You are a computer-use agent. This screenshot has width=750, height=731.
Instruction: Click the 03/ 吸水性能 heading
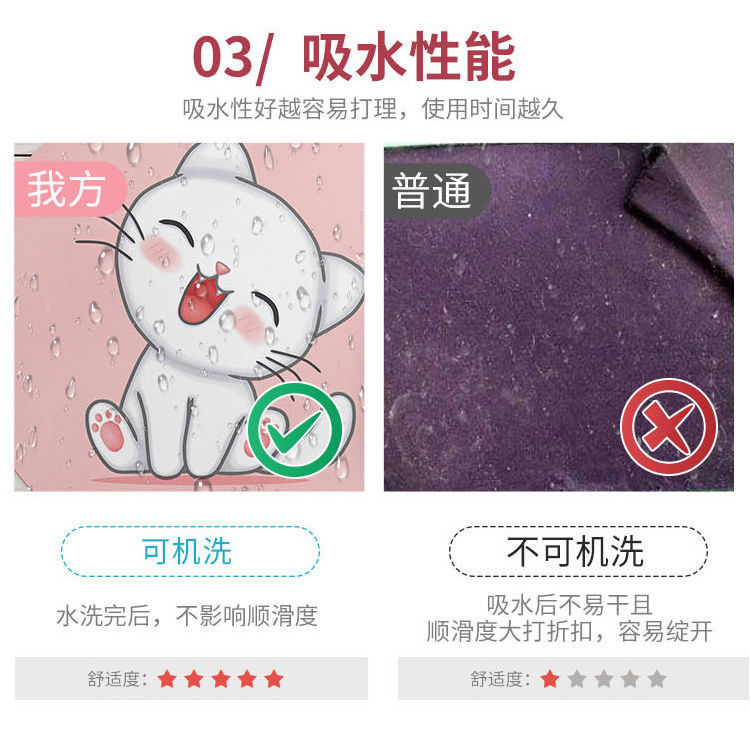[354, 57]
